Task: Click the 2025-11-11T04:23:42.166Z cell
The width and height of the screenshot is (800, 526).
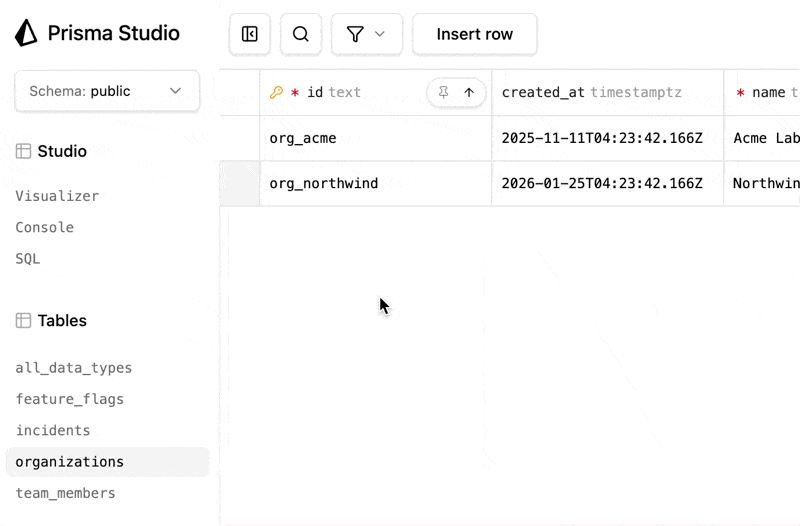Action: 608,138
